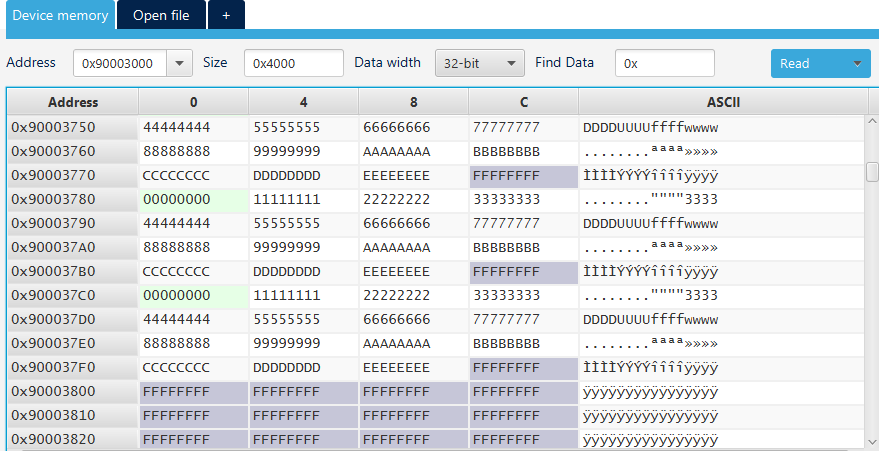Select address row 0x90003820
Screen dimensions: 879x451
coord(73,439)
